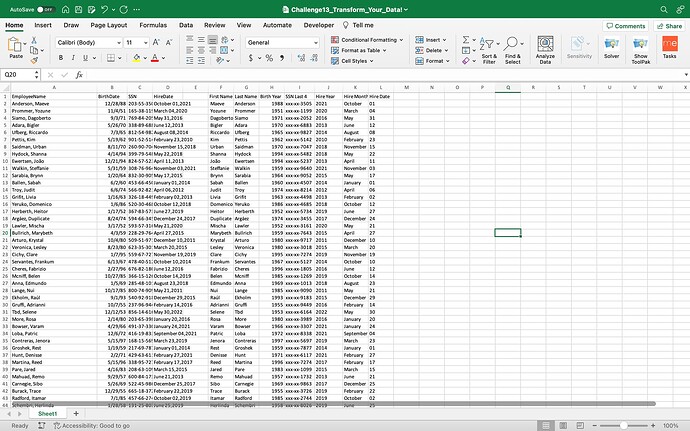Viewport: 690px width, 431px height.
Task: Click the Share button
Action: click(669, 26)
